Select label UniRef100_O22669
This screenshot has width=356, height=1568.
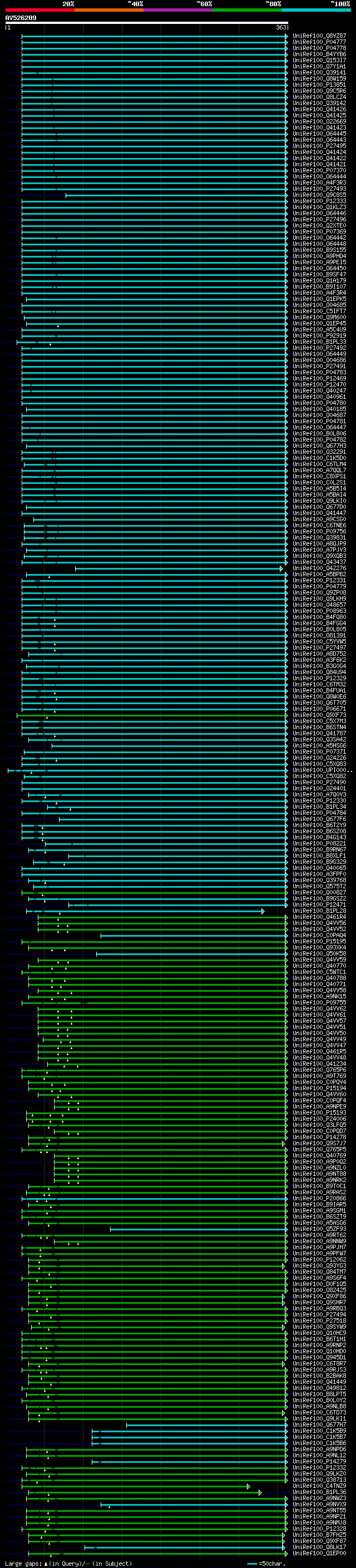(x=319, y=121)
